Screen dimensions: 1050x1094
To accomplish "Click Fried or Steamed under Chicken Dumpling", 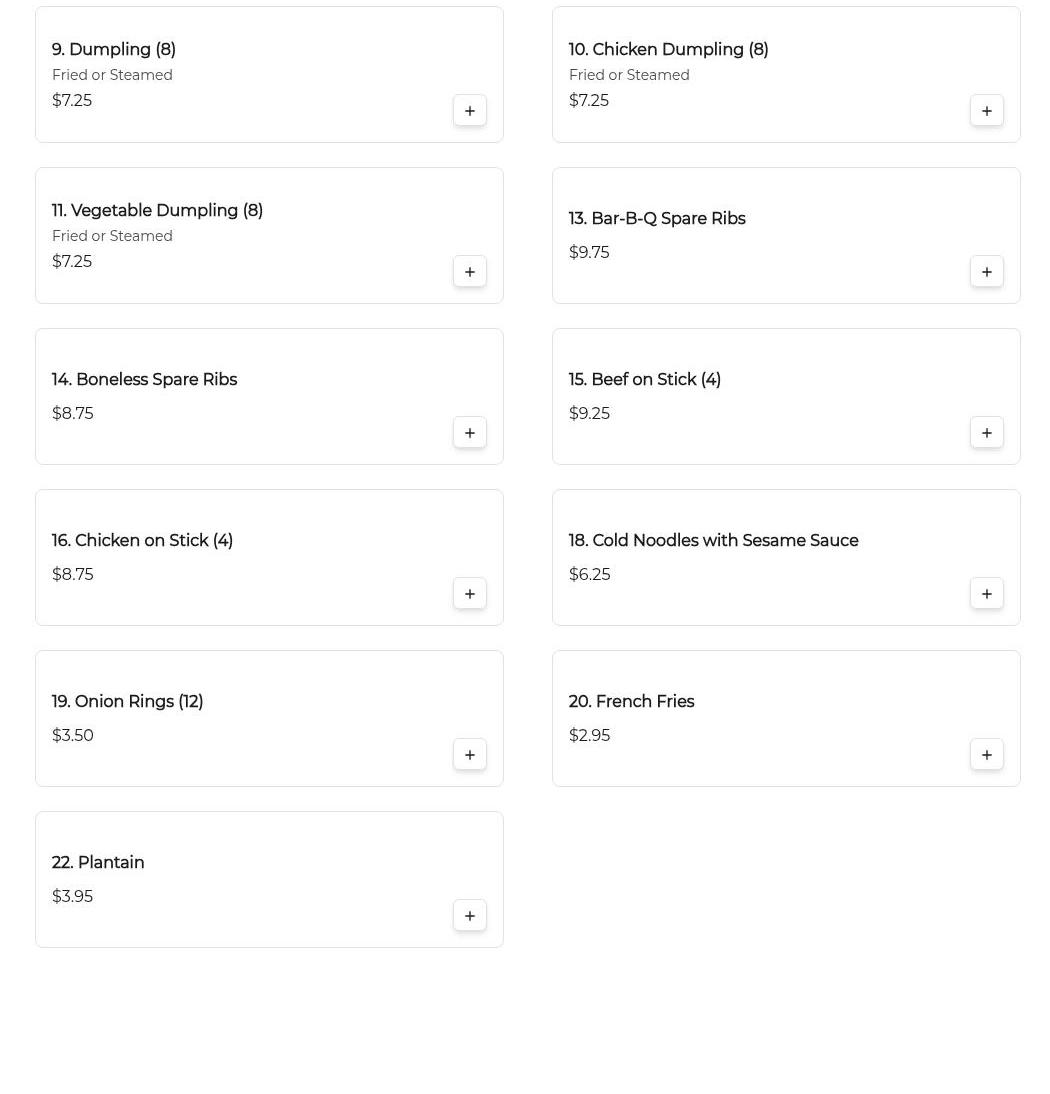I will pyautogui.click(x=629, y=75).
